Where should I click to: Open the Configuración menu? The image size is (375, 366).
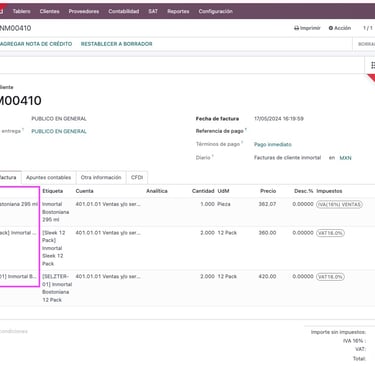point(215,11)
